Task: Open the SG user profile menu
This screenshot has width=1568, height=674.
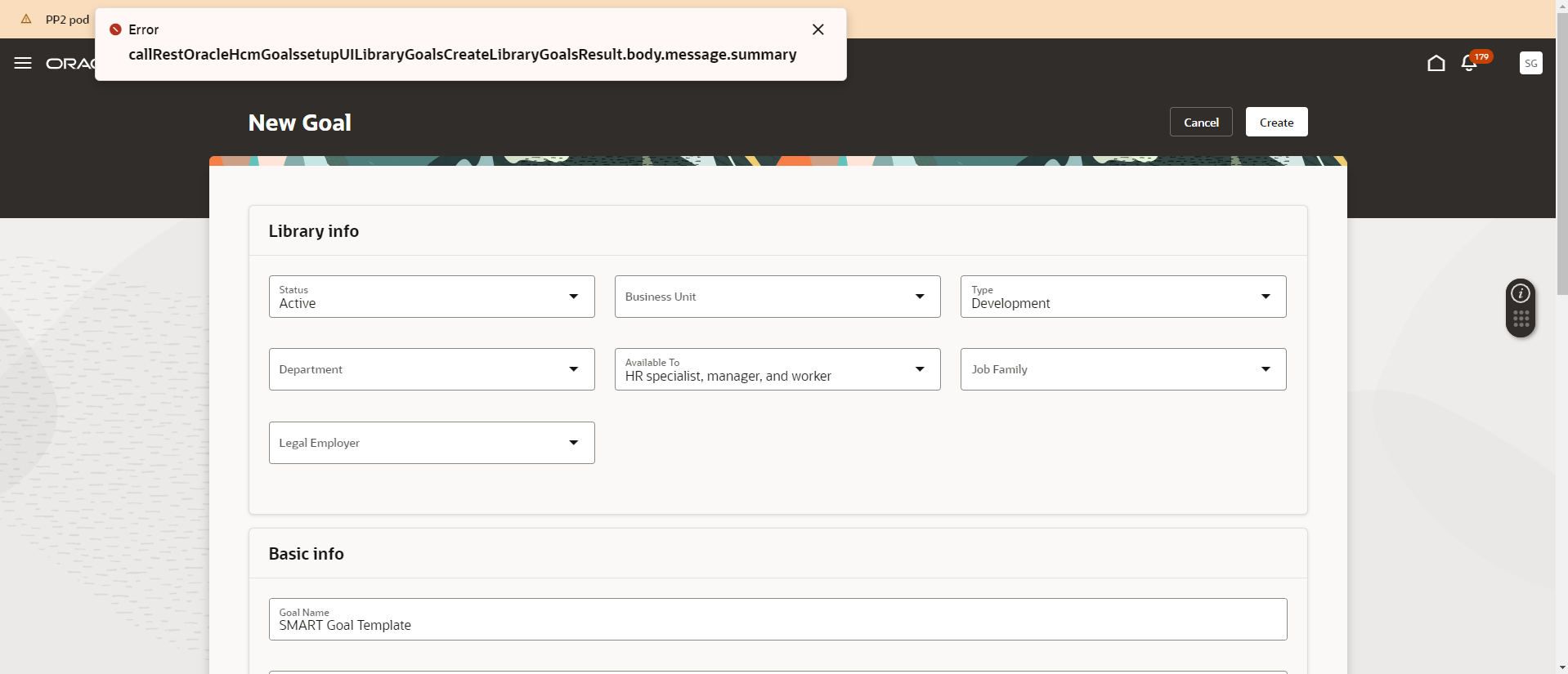Action: [x=1531, y=63]
